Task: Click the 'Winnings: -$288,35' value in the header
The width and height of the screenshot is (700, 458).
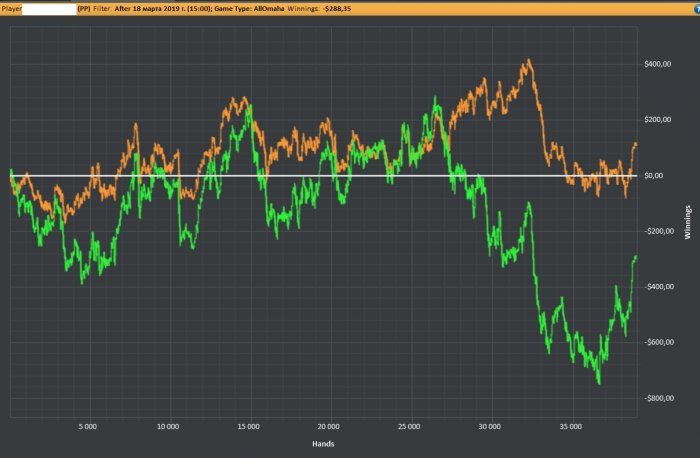Action: click(x=319, y=8)
